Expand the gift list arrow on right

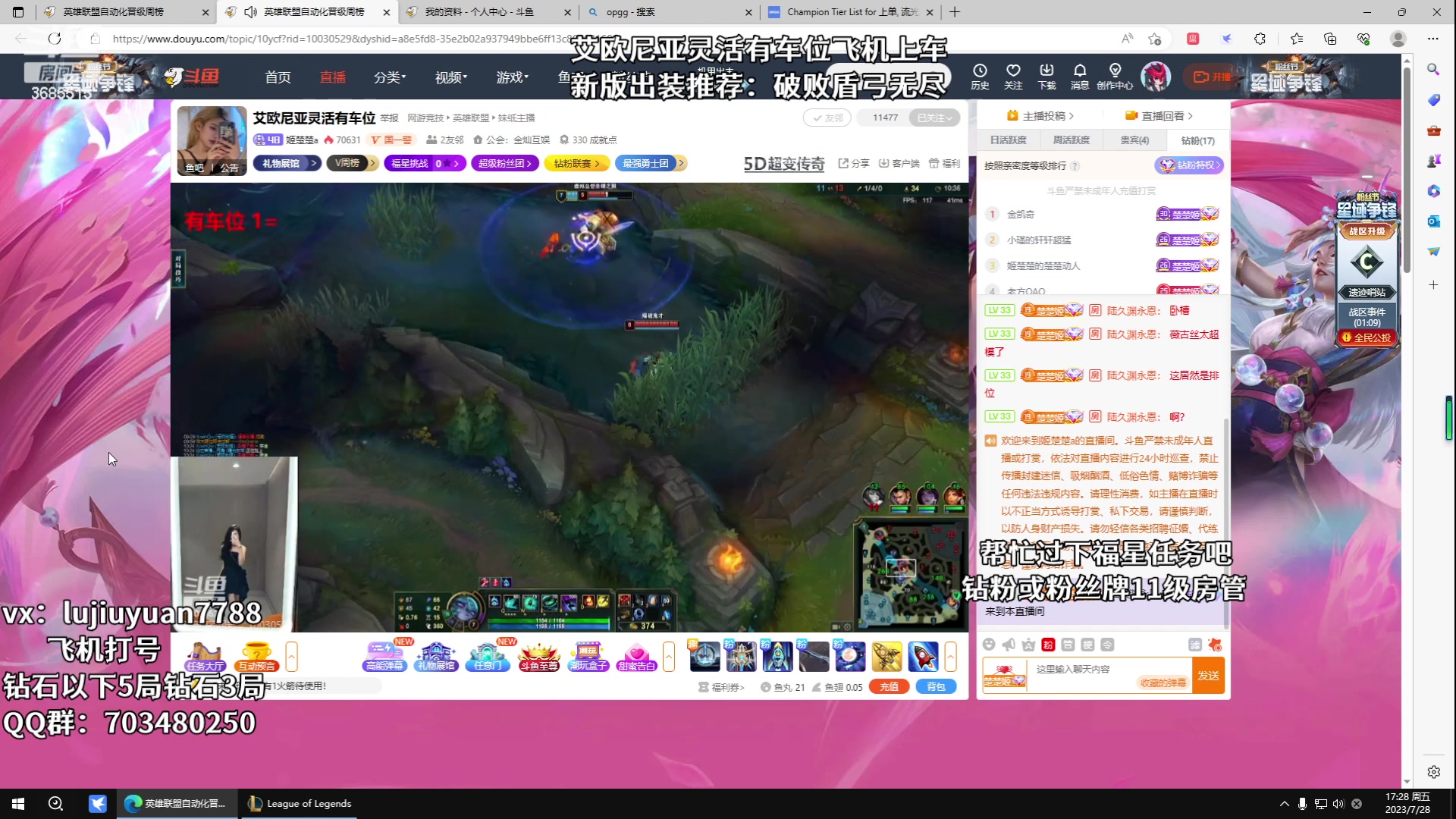pyautogui.click(x=950, y=656)
